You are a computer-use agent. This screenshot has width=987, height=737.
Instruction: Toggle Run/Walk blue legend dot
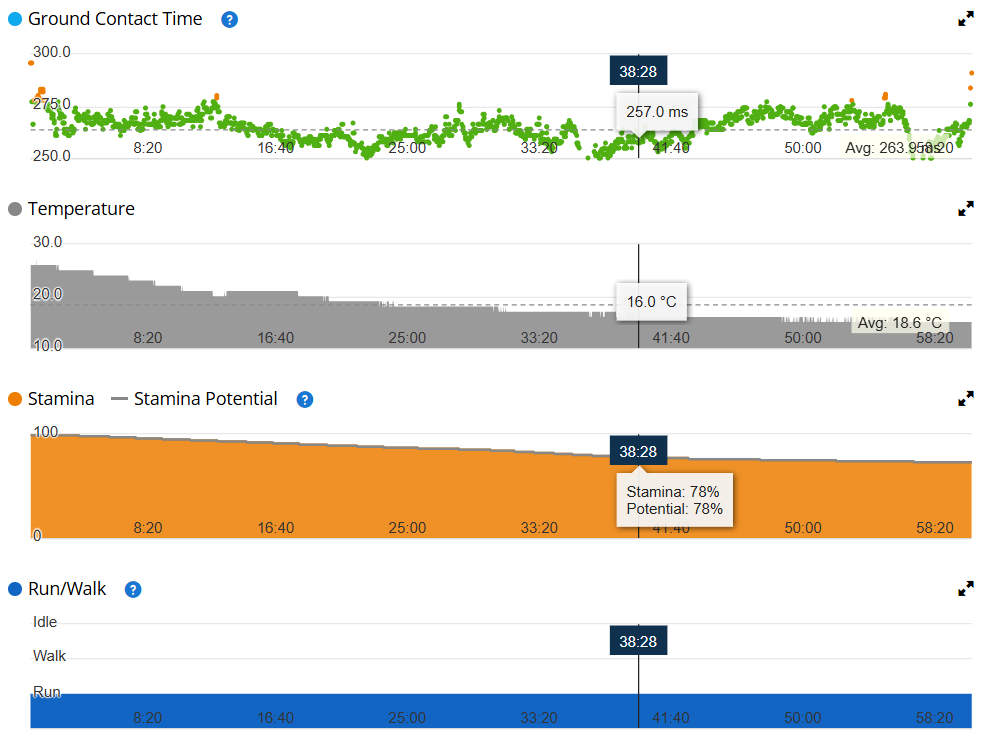(x=15, y=589)
